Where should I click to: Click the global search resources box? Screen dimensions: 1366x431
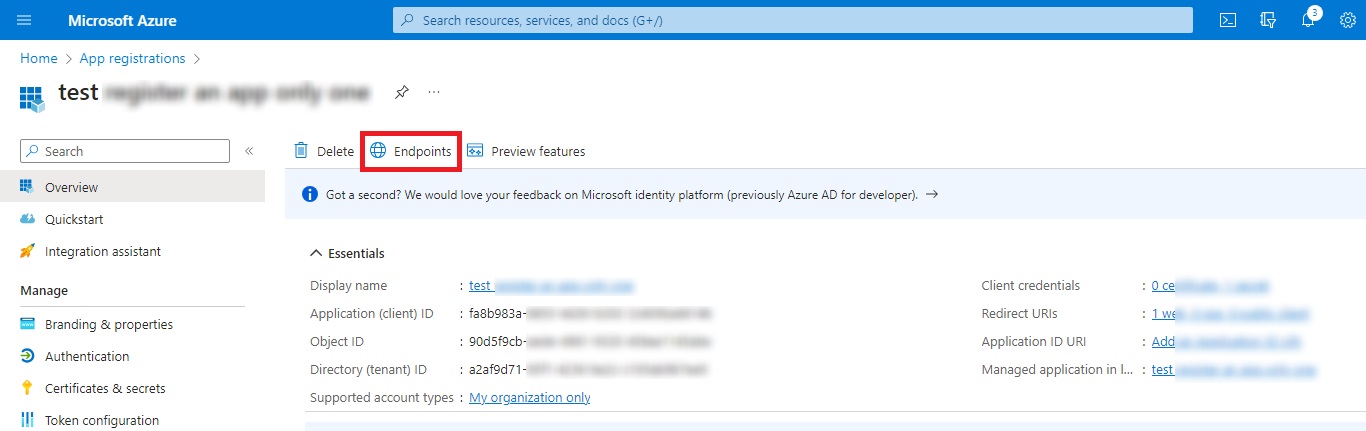(x=792, y=20)
